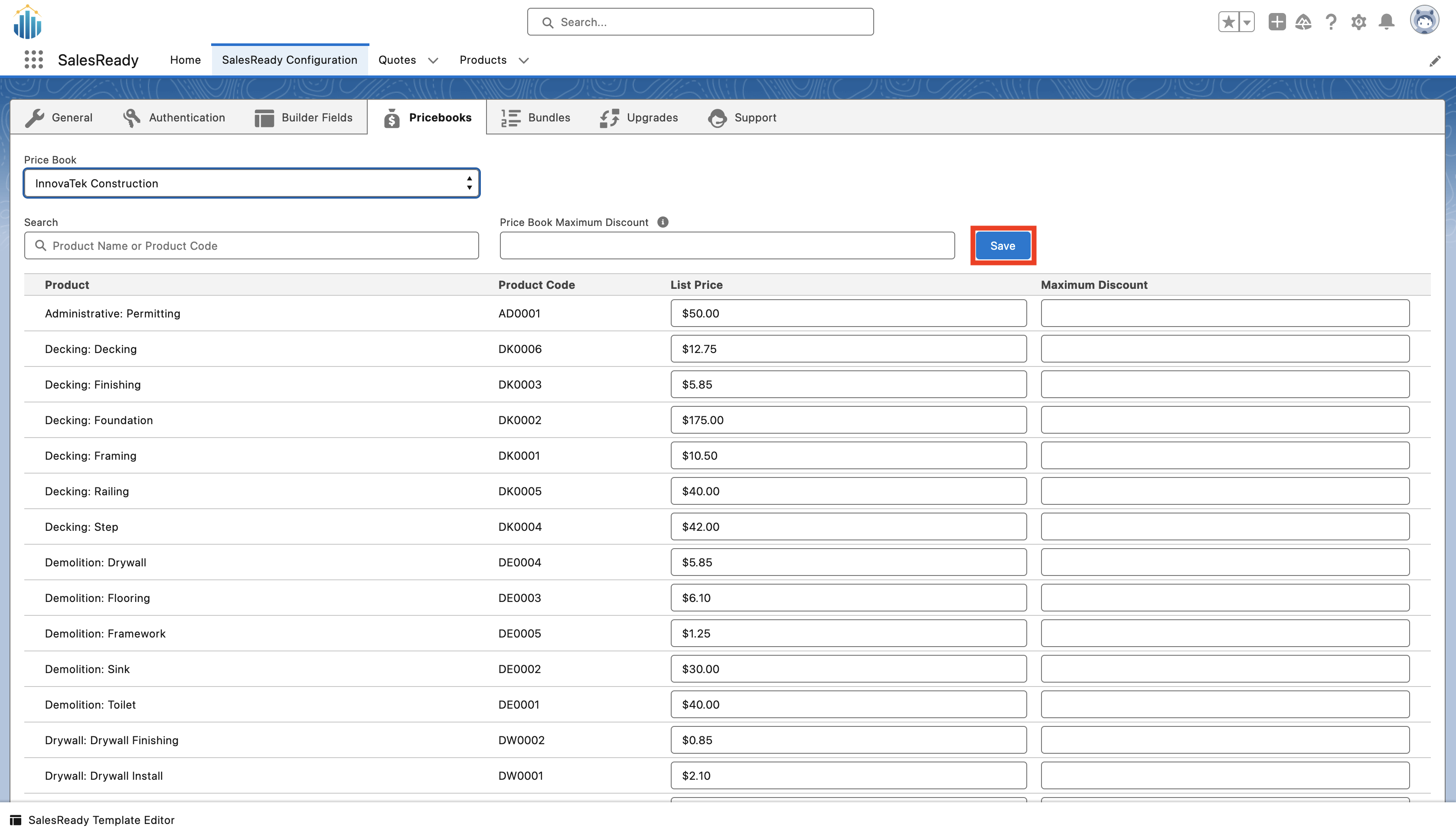
Task: Open the Salesforce Help question mark icon
Action: [x=1331, y=22]
